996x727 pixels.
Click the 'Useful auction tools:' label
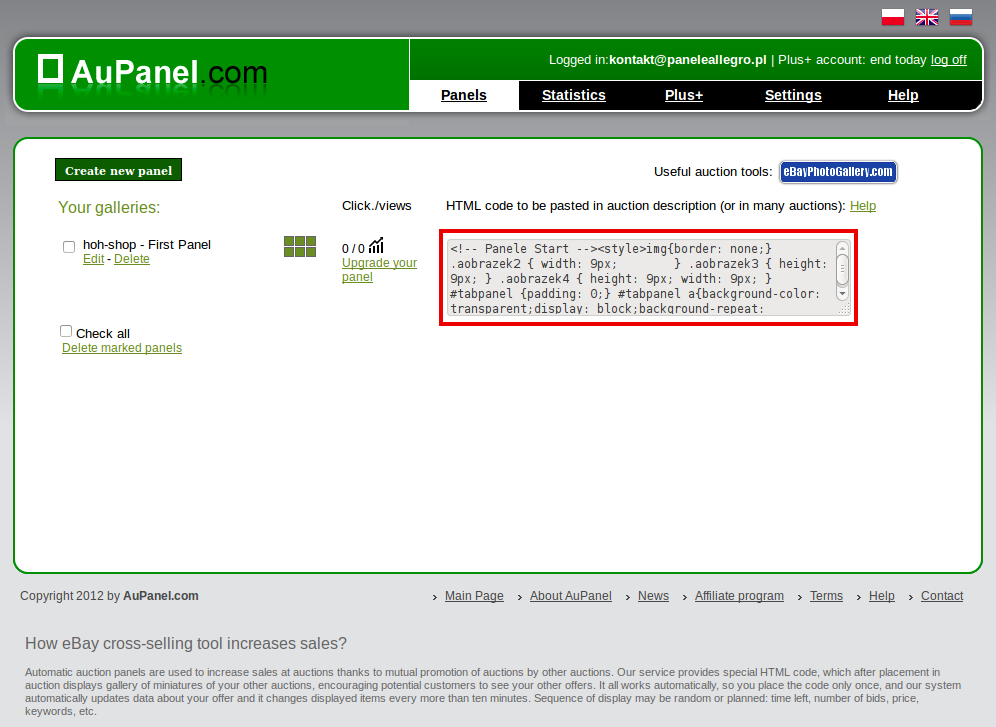pyautogui.click(x=713, y=172)
